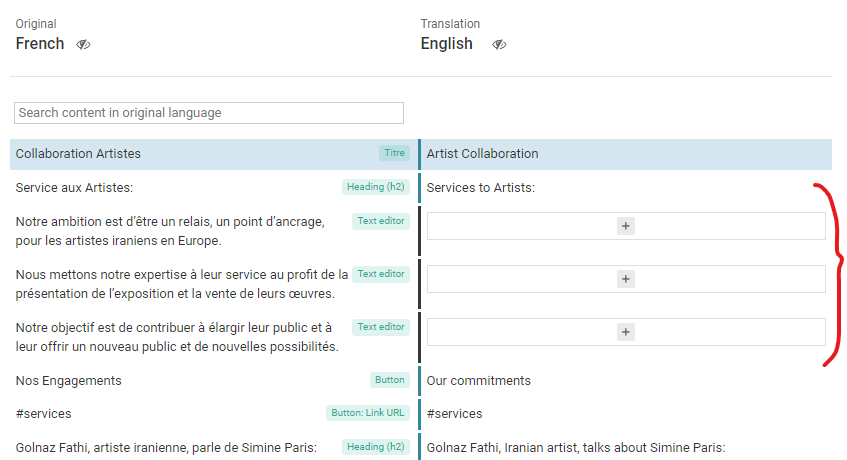Toggle the eye icon next to English
The image size is (847, 460).
point(499,44)
